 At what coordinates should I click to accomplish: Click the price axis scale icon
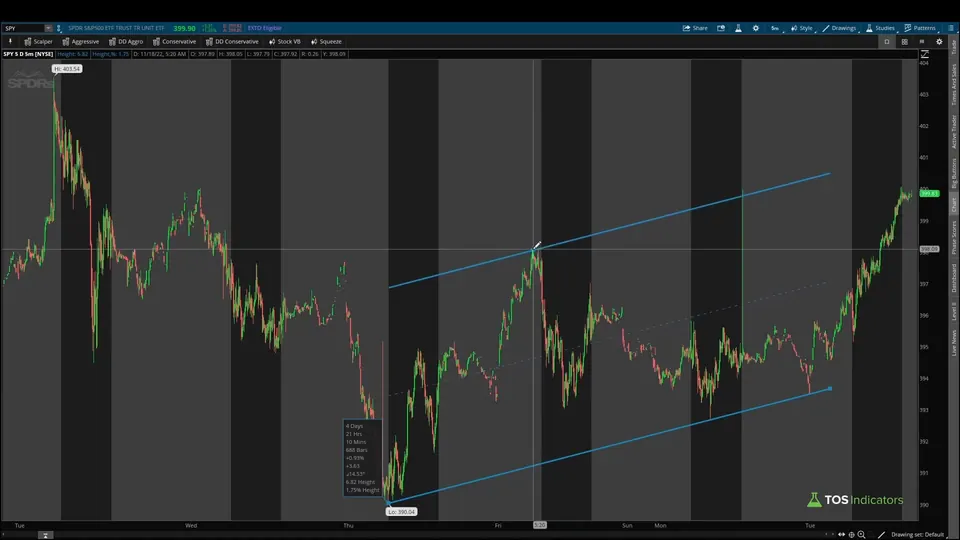pos(924,54)
